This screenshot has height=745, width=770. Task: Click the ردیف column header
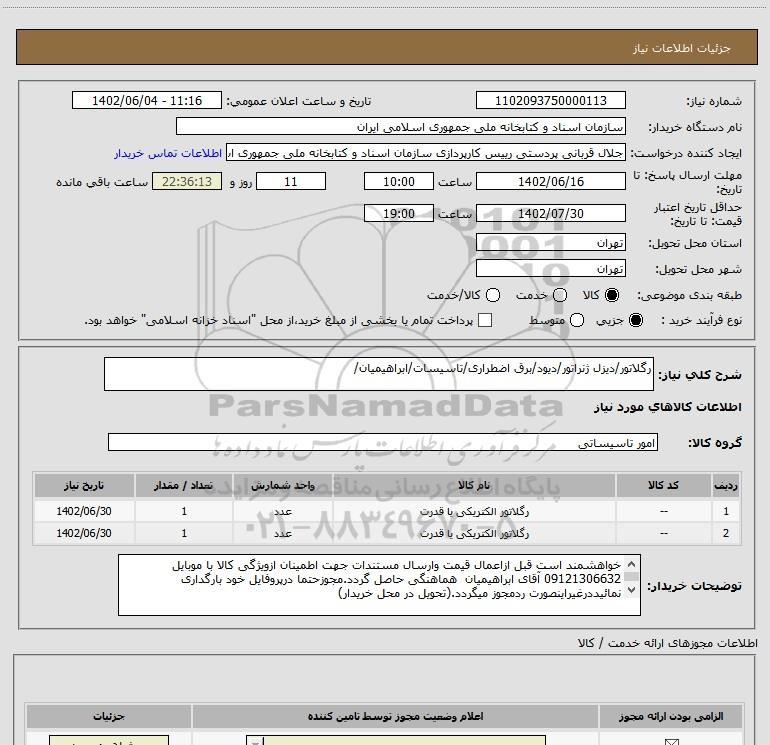(x=726, y=485)
